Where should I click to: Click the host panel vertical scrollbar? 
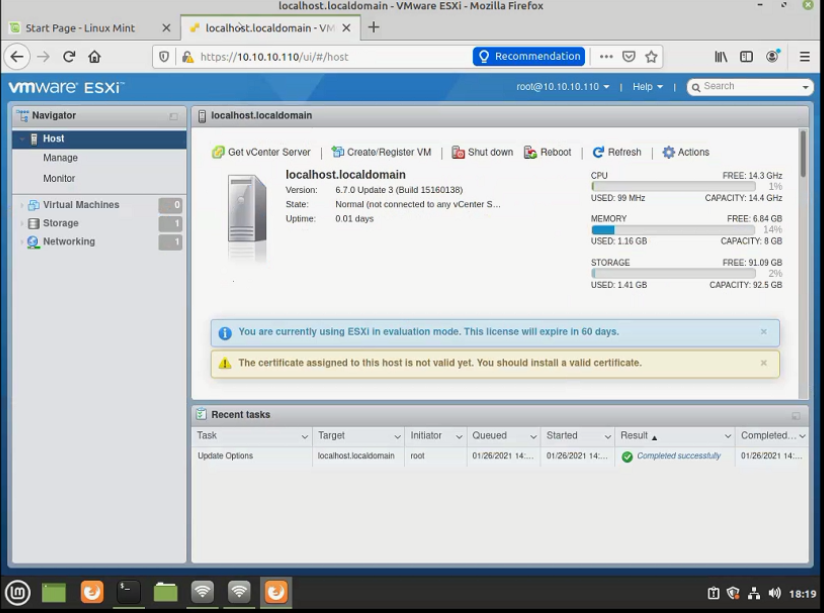[803, 154]
